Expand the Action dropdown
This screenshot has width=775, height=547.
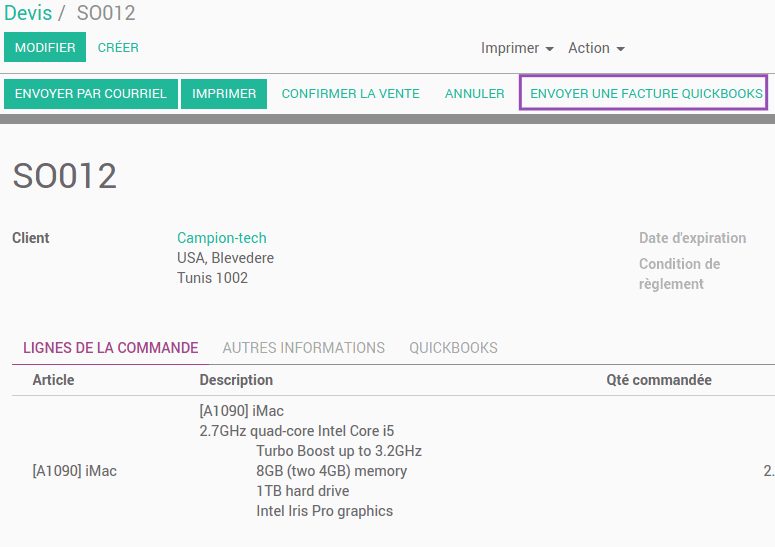597,48
